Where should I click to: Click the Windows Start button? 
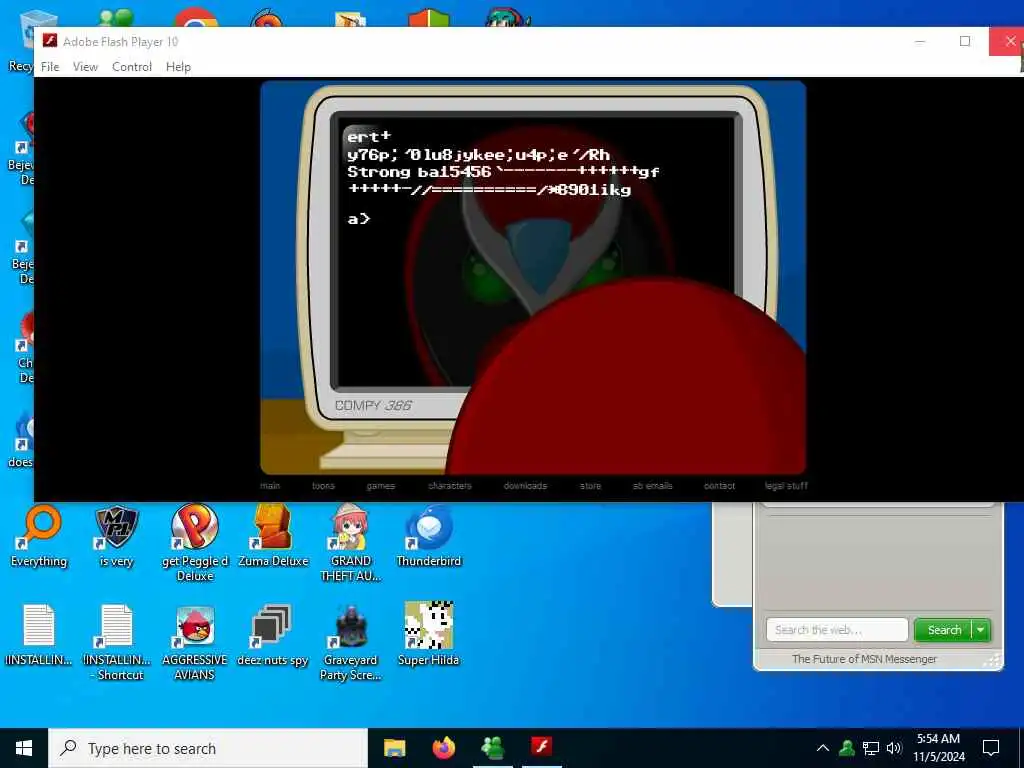click(x=24, y=748)
